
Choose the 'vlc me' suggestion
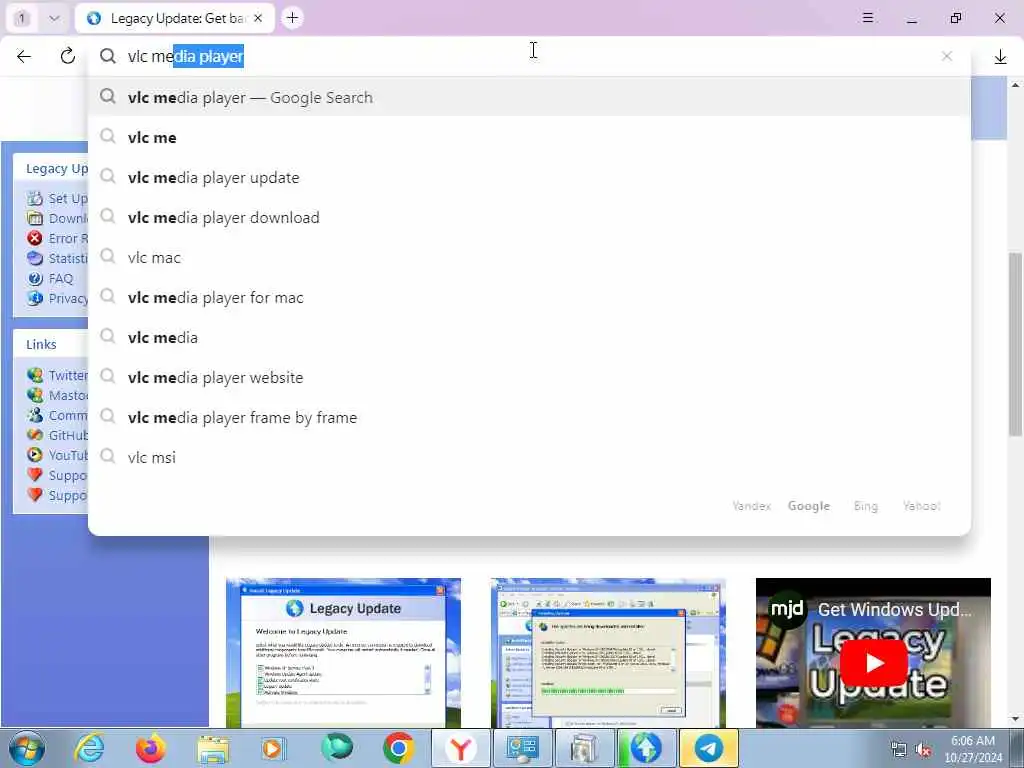click(x=529, y=137)
